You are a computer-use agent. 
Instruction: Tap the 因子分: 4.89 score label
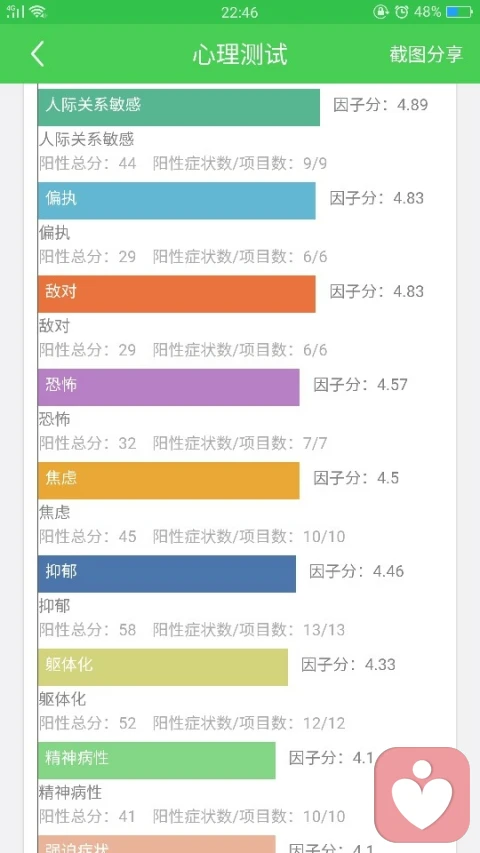coord(380,104)
